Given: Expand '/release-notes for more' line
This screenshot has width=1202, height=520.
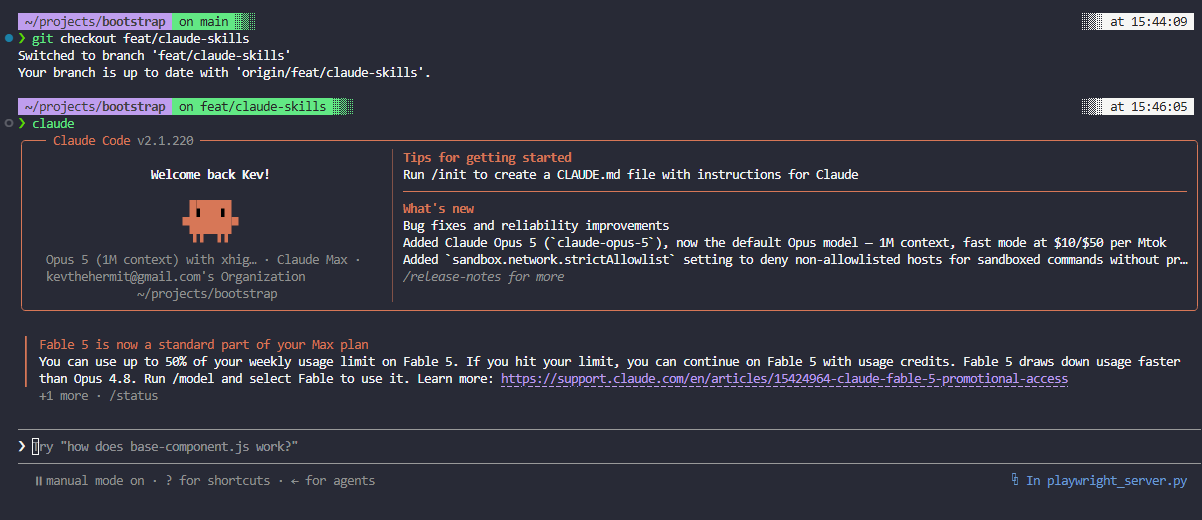Looking at the screenshot, I should click(483, 277).
